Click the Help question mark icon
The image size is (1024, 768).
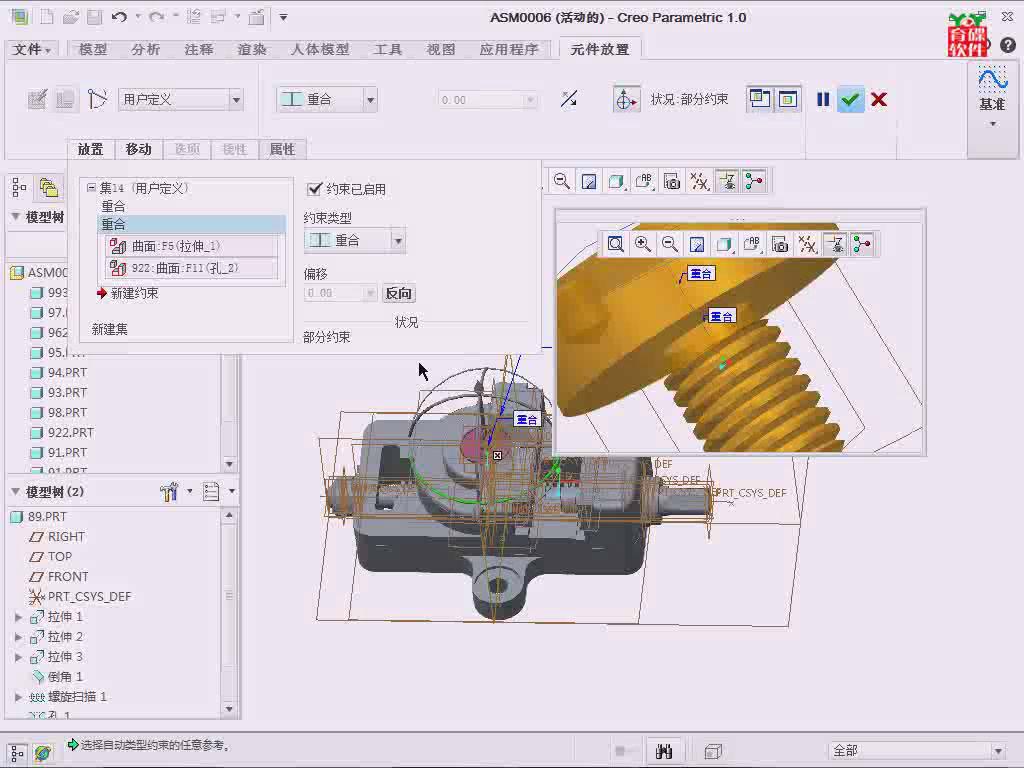click(1008, 45)
